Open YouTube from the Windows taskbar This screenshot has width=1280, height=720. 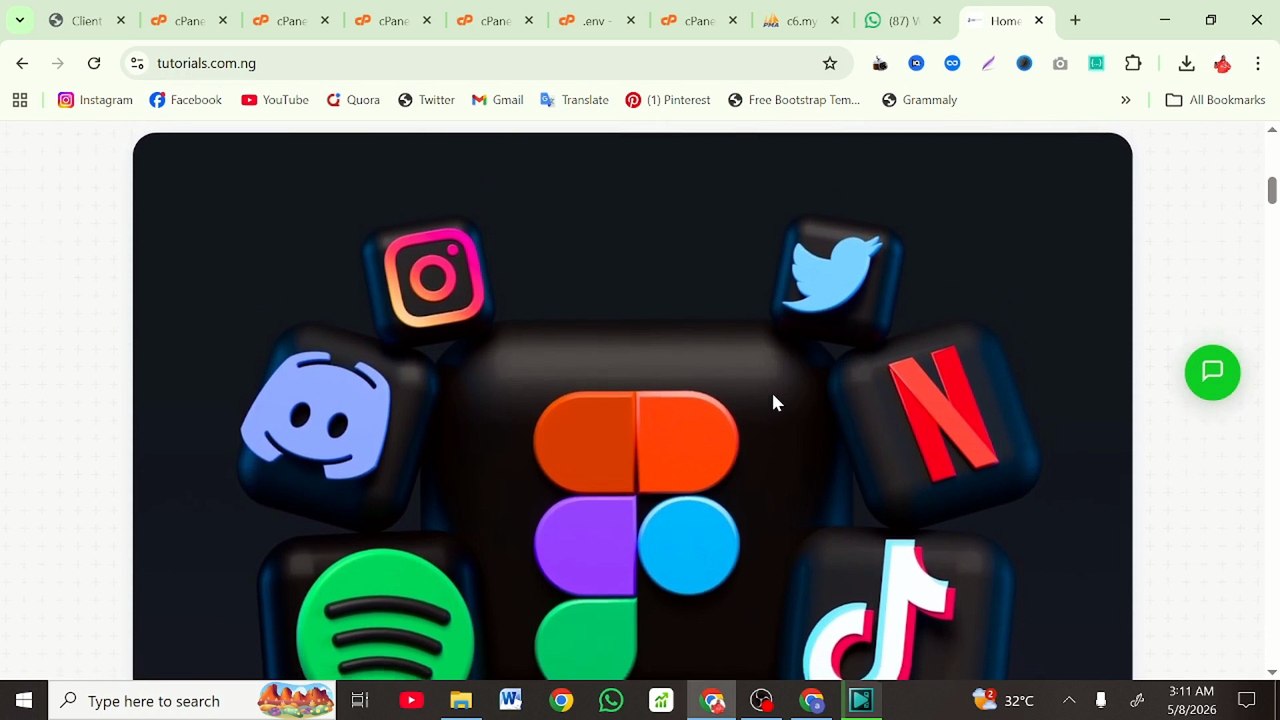pos(411,700)
